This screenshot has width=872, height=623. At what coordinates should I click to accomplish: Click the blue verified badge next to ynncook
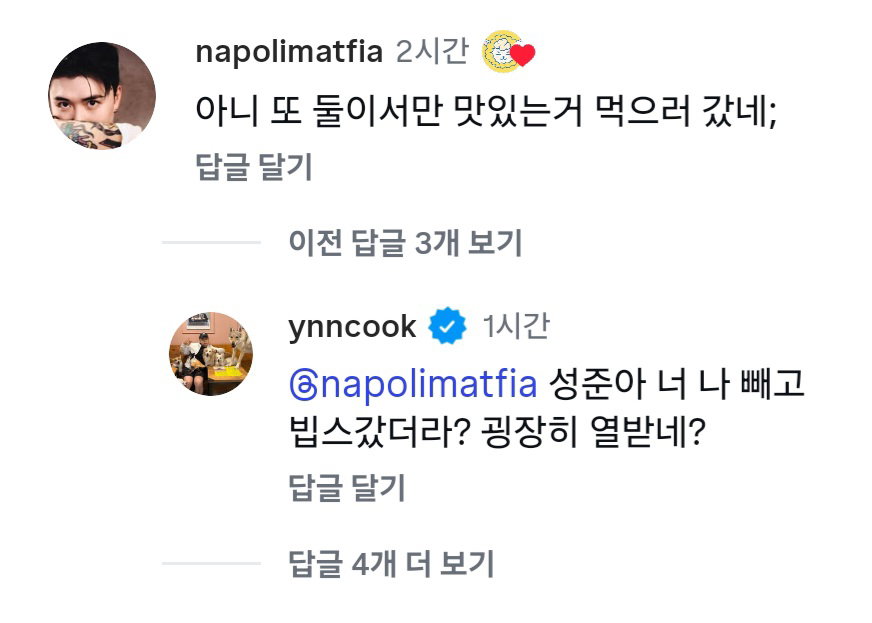[x=447, y=326]
